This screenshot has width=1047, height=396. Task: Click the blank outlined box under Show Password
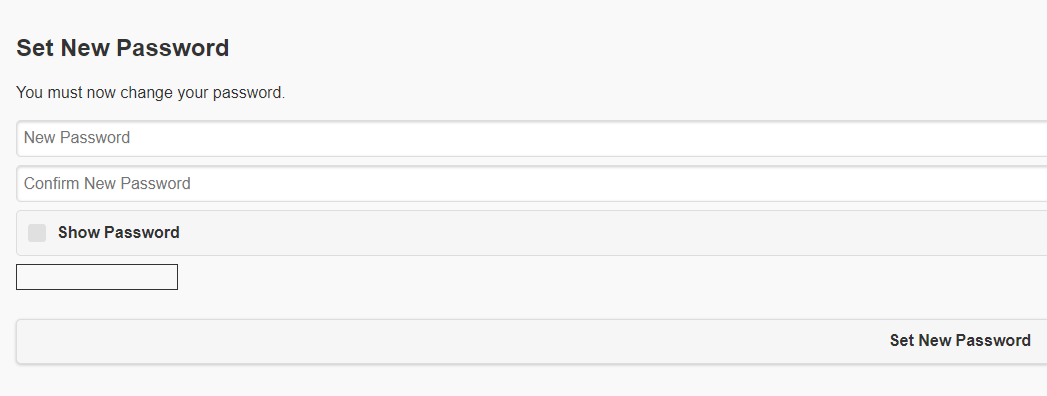click(x=97, y=277)
